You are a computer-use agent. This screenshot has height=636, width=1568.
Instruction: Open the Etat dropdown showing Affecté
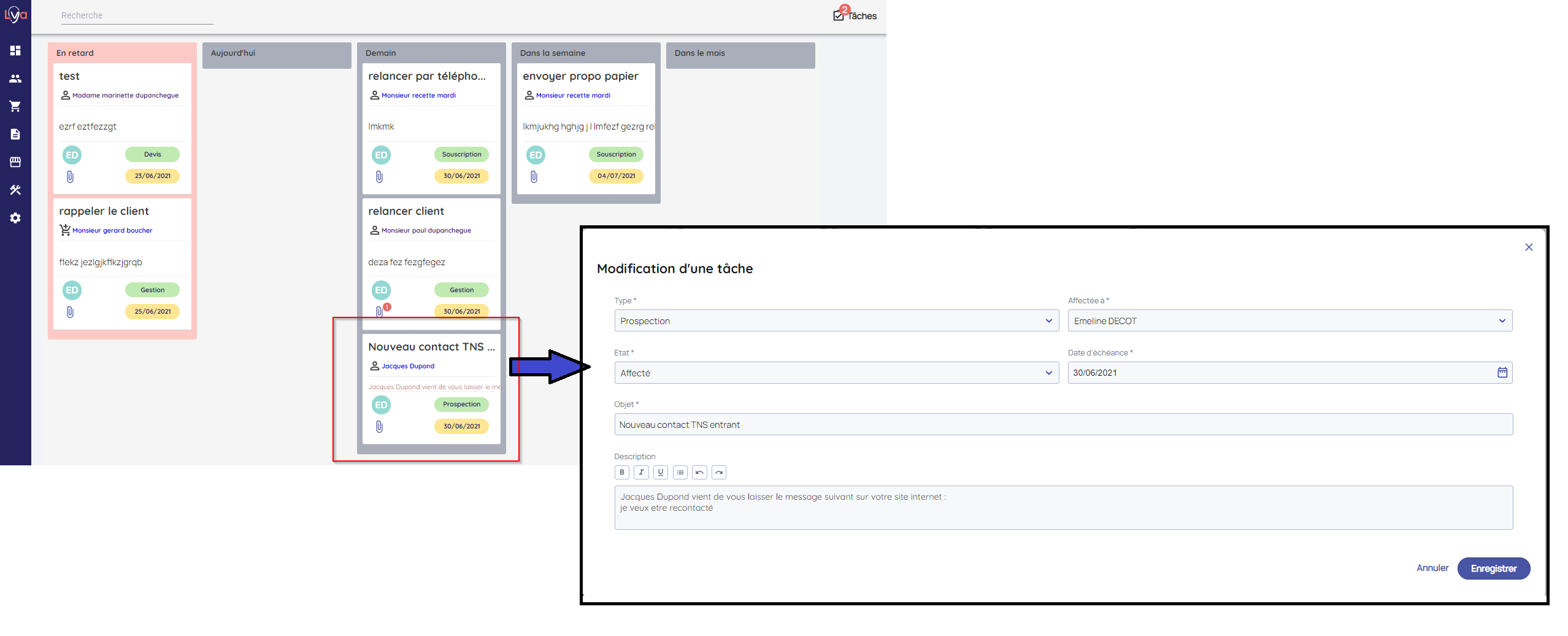(x=836, y=373)
